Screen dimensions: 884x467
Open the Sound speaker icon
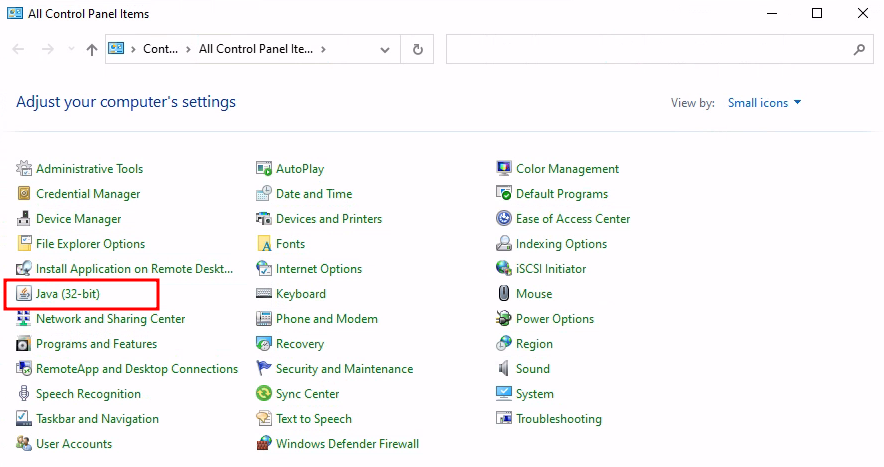click(504, 369)
